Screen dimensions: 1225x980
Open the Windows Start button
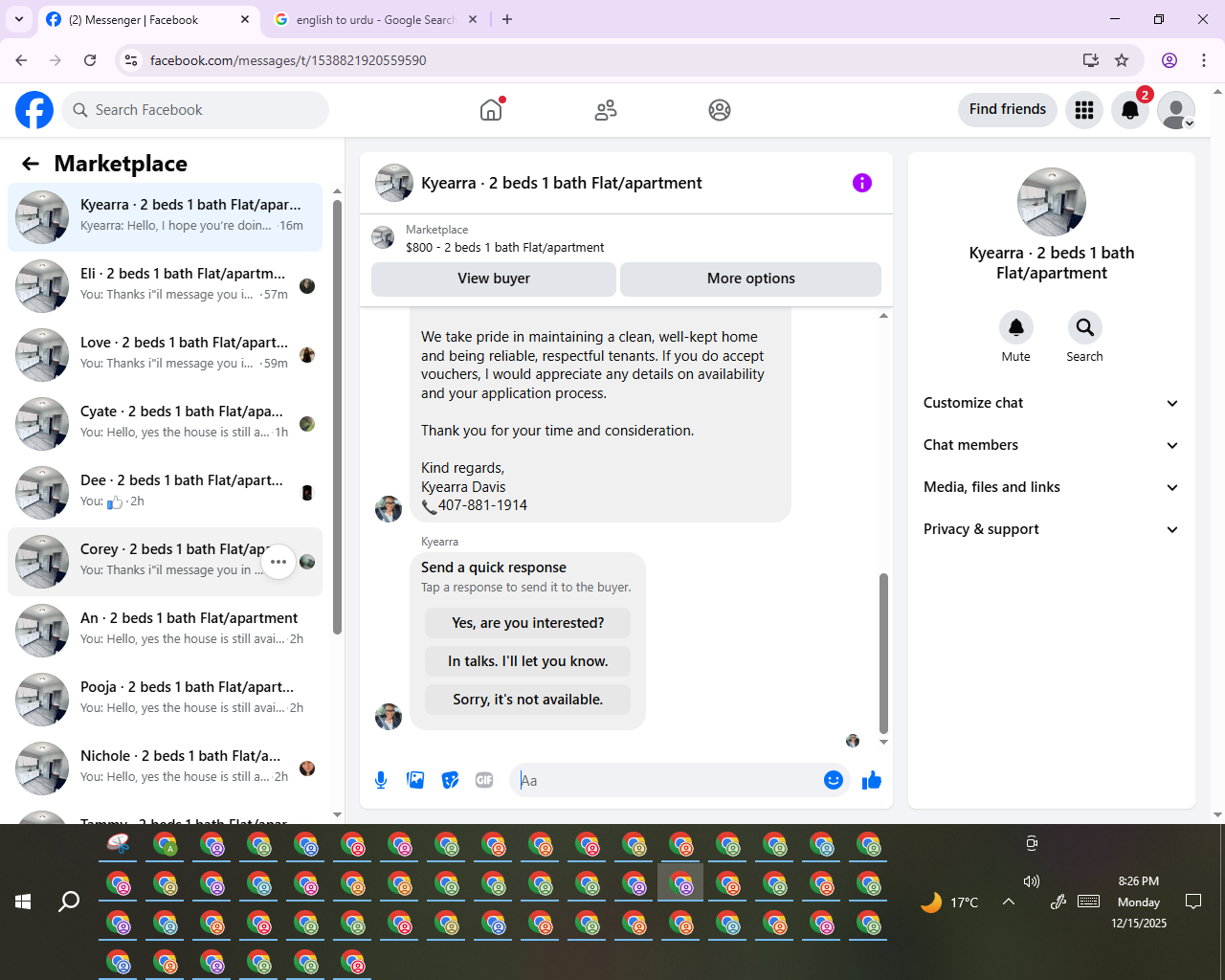pos(23,902)
